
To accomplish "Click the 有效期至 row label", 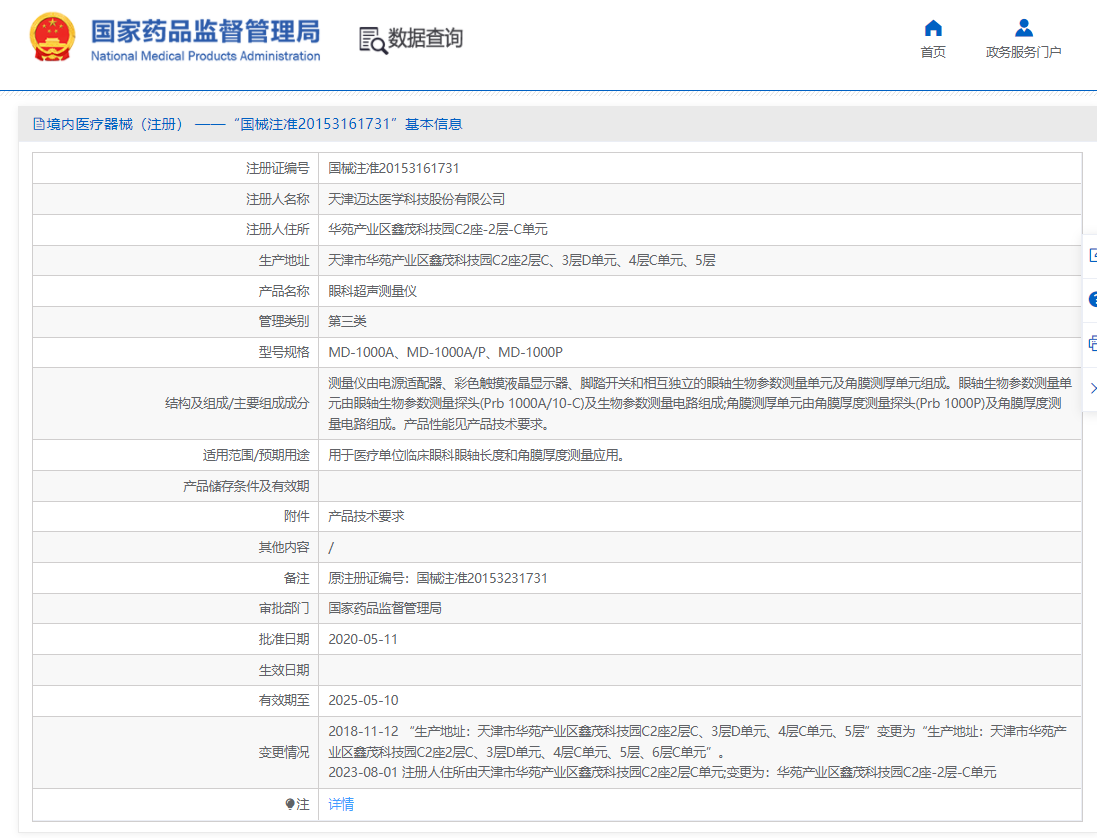I will pos(283,700).
